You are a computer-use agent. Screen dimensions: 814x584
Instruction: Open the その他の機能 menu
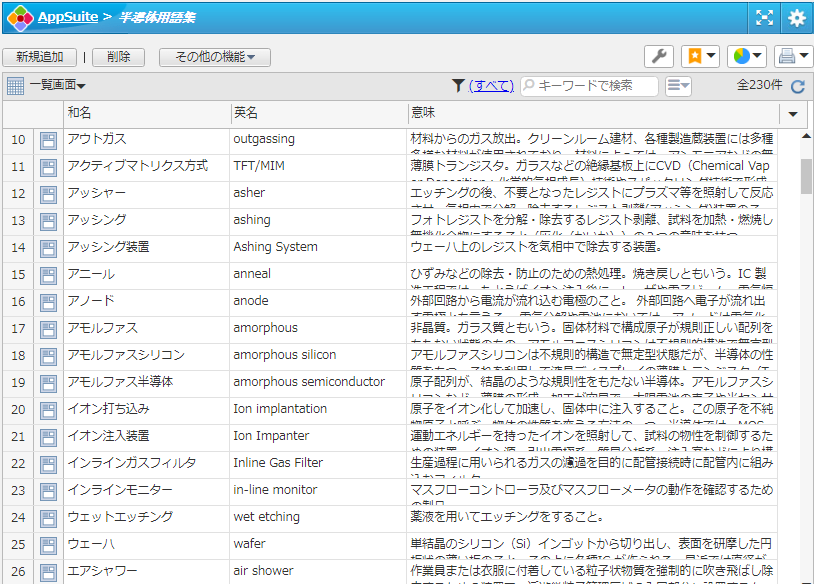click(214, 58)
